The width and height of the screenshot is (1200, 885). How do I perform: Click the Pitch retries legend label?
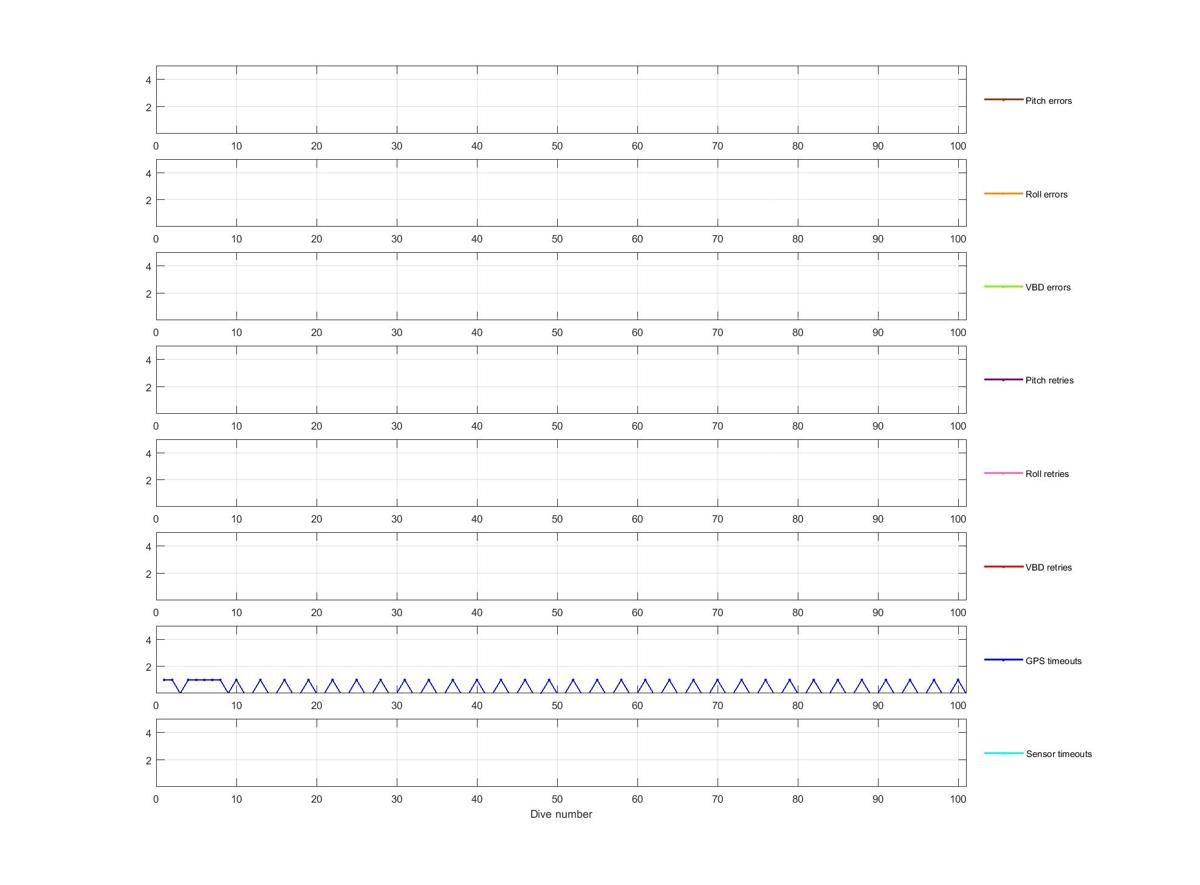(x=1049, y=380)
